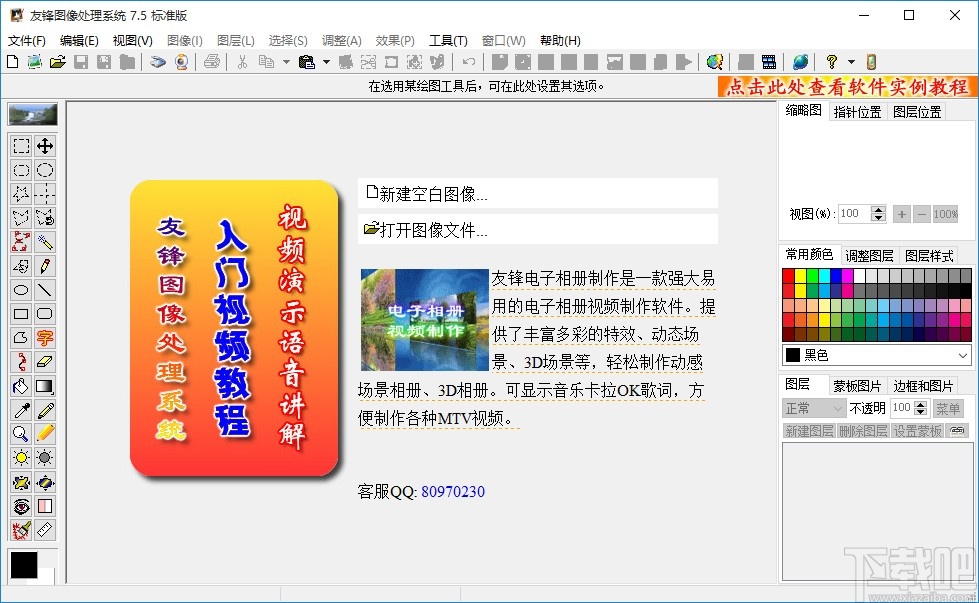Select the Eraser tool
Screen dimensions: 979x603
click(45, 362)
